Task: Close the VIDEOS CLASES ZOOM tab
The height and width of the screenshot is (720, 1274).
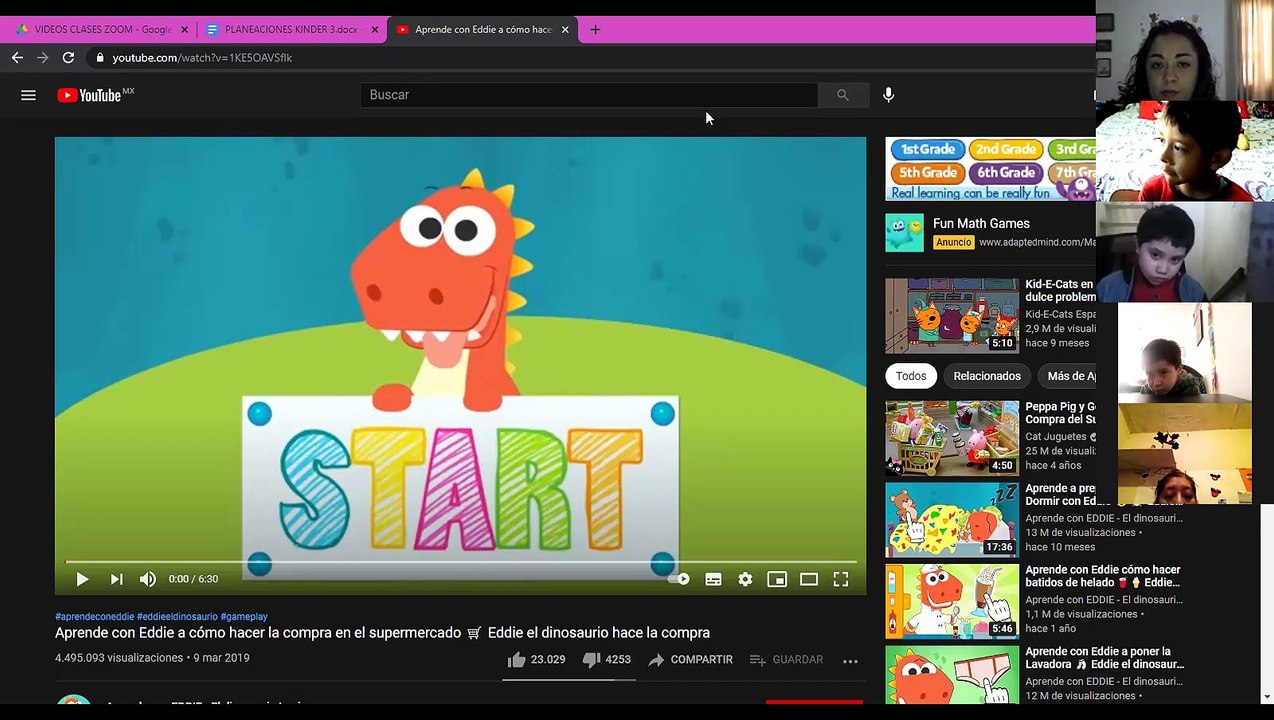Action: click(184, 30)
